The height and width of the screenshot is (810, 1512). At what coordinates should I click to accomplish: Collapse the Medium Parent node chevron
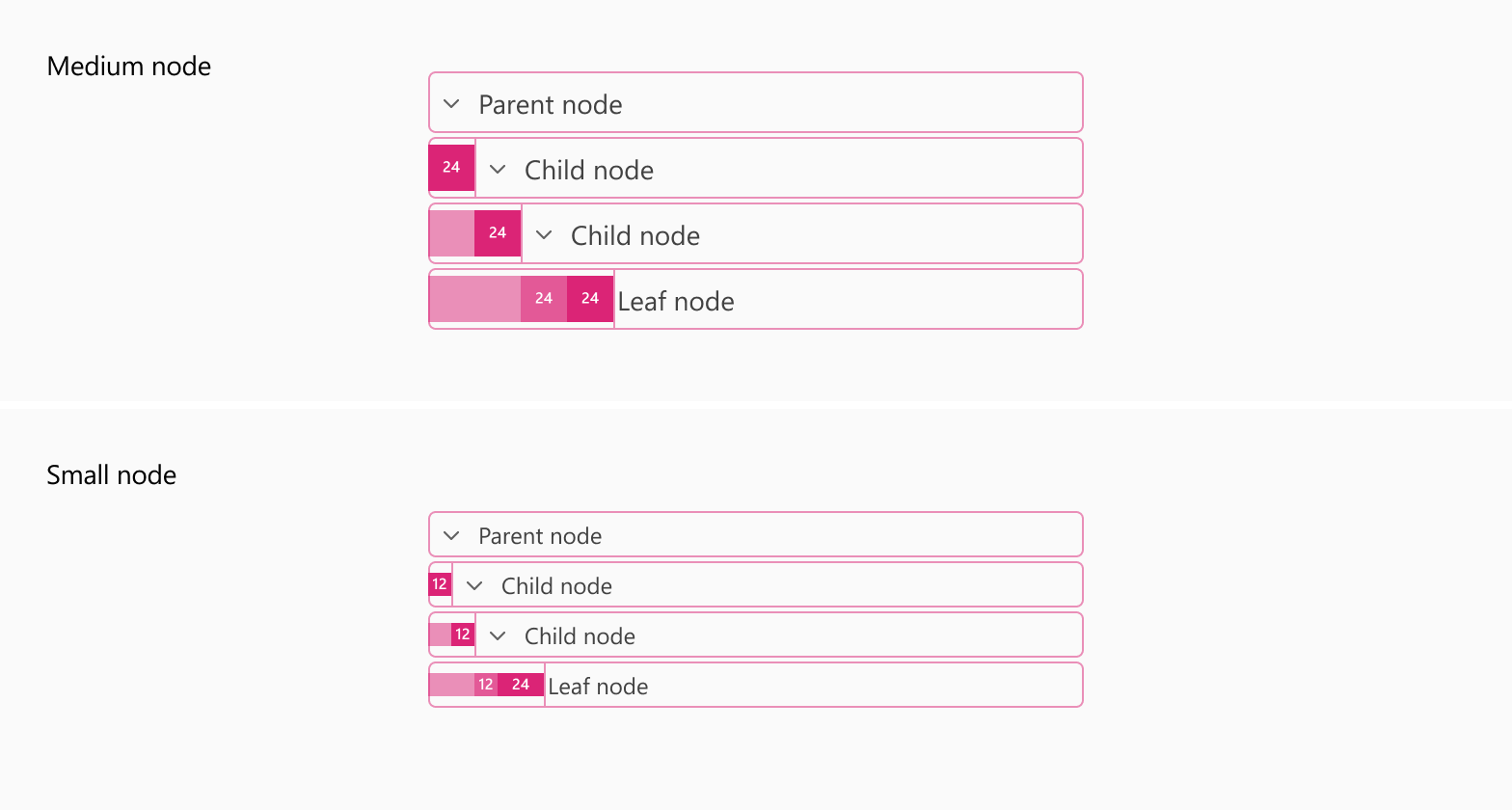pos(451,103)
